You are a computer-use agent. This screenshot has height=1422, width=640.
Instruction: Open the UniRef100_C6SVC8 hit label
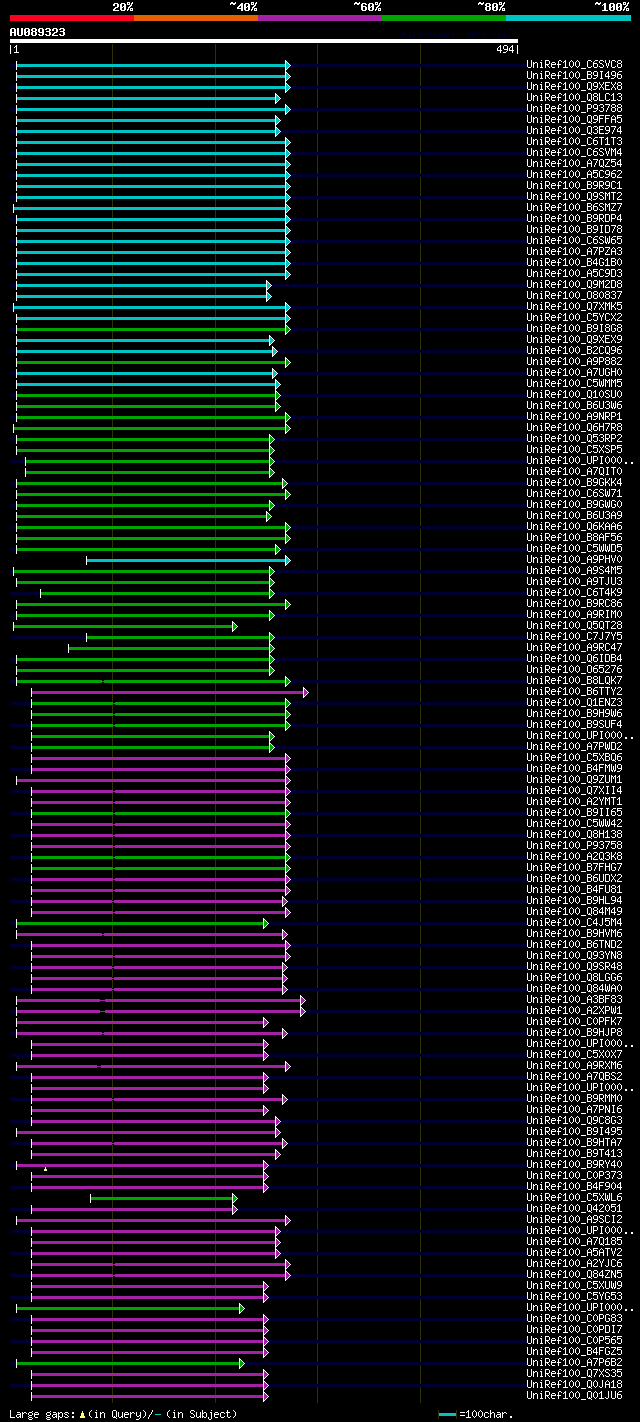coord(574,64)
